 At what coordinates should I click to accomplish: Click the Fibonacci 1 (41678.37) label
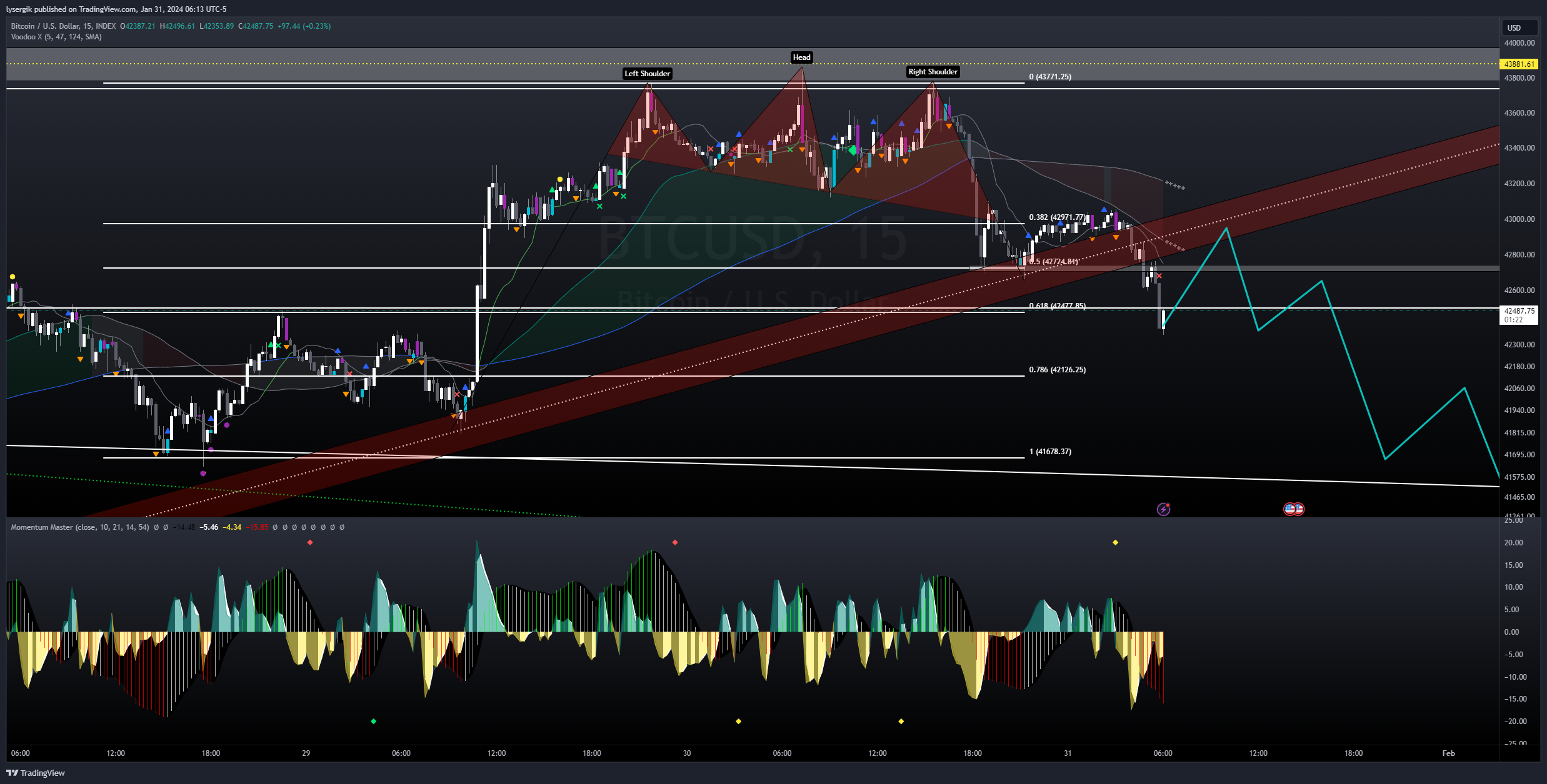pos(1050,452)
